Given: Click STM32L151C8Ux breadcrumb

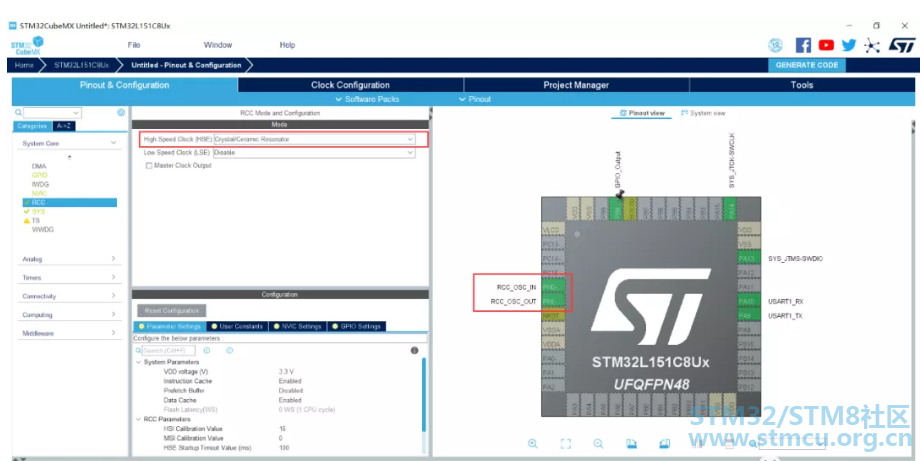Looking at the screenshot, I should pyautogui.click(x=81, y=65).
